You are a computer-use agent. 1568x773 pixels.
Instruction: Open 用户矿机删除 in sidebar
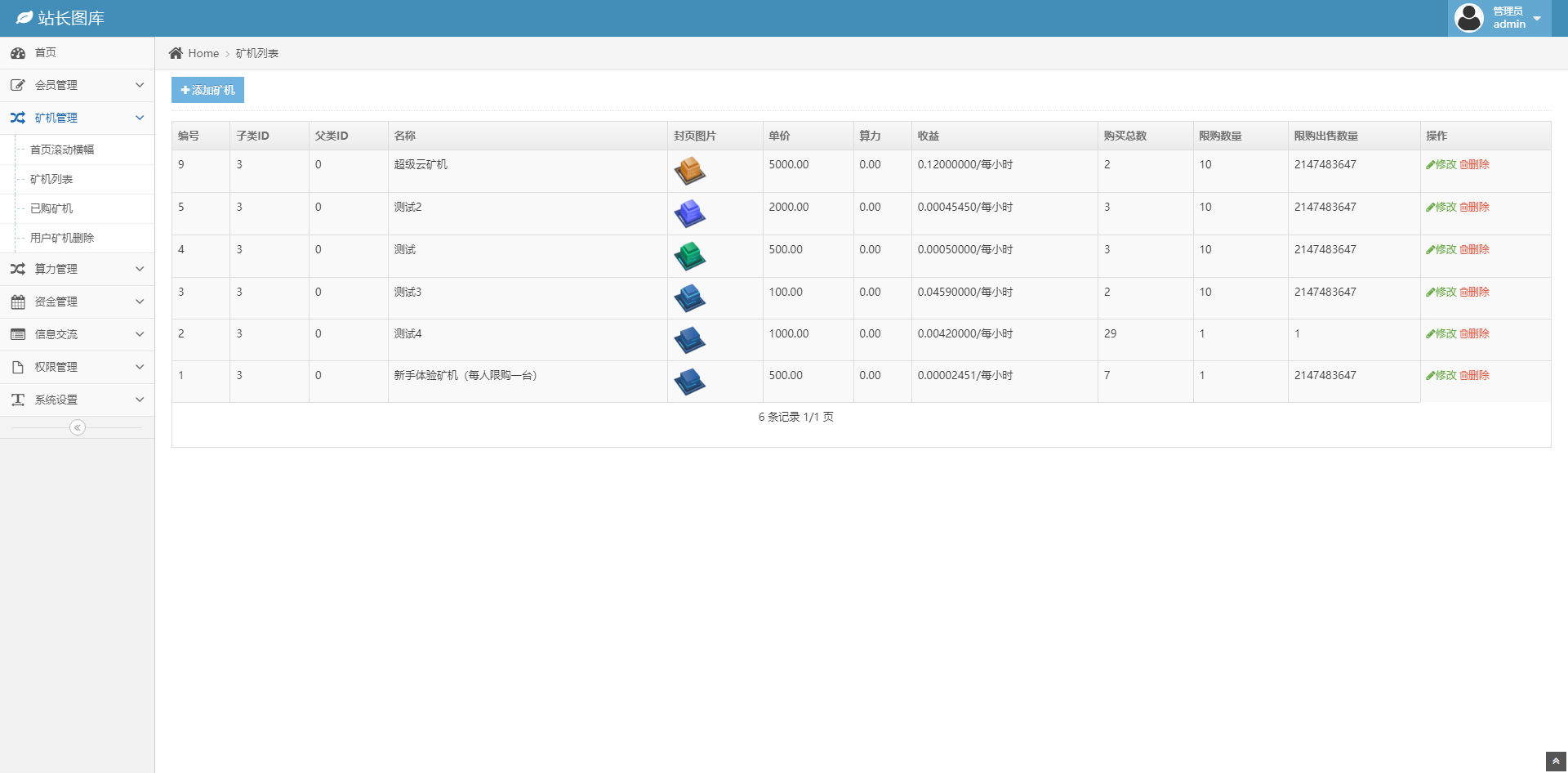pos(62,238)
